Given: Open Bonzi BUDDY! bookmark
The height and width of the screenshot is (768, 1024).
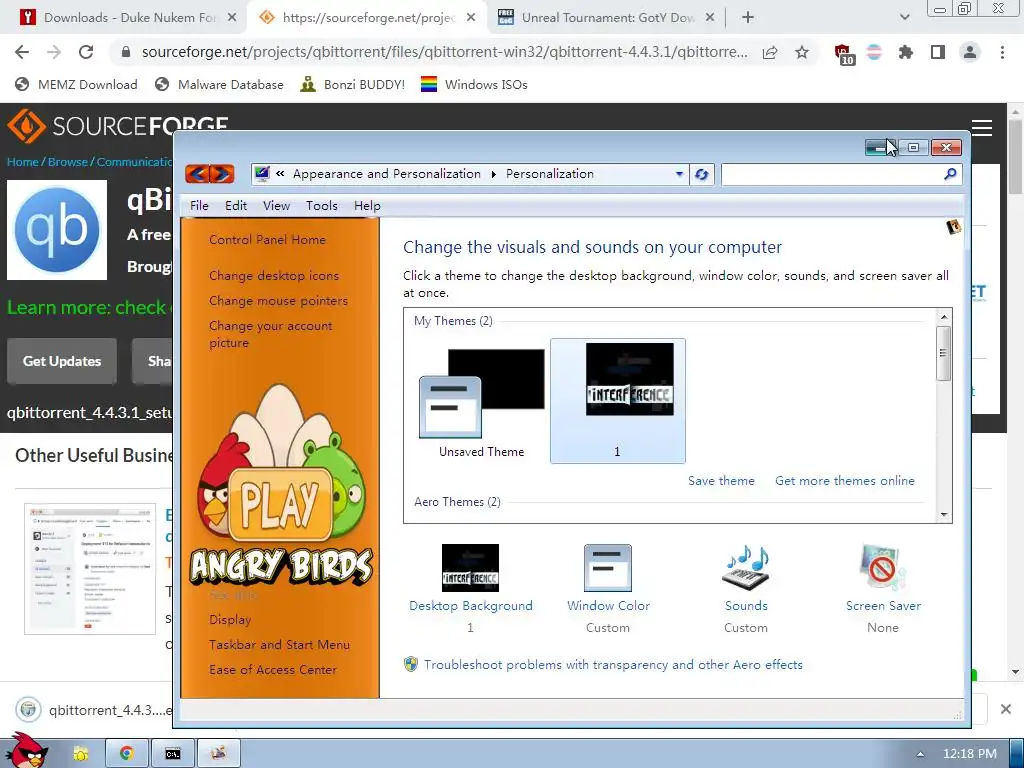Looking at the screenshot, I should tap(353, 84).
